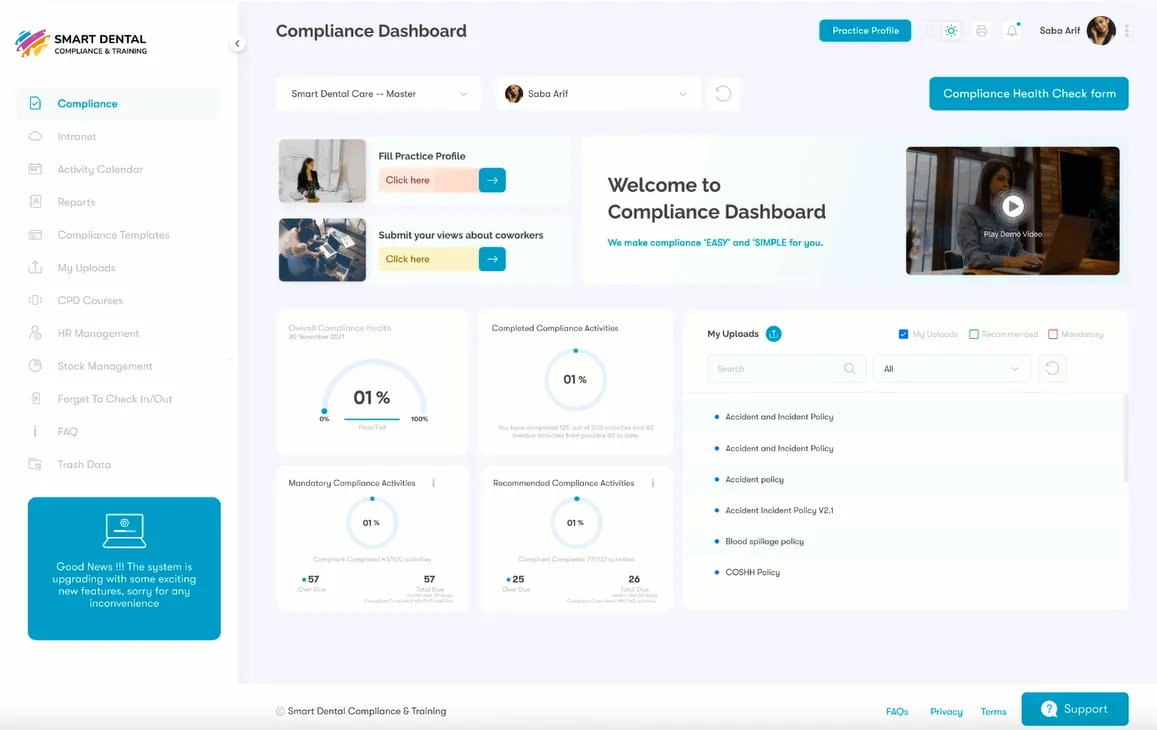Click the Forget To Check In/Out icon

tap(35, 399)
